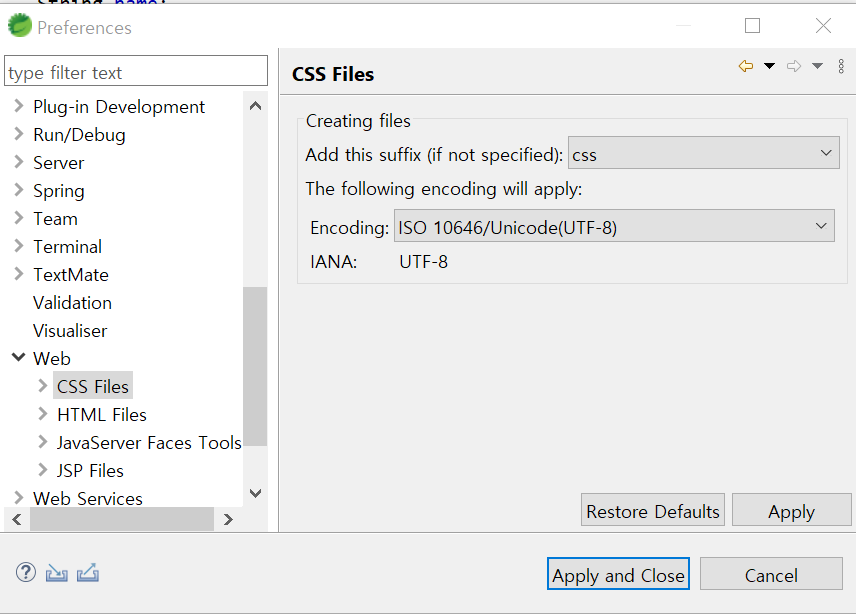Open the three-dot view menu icon

tap(841, 66)
